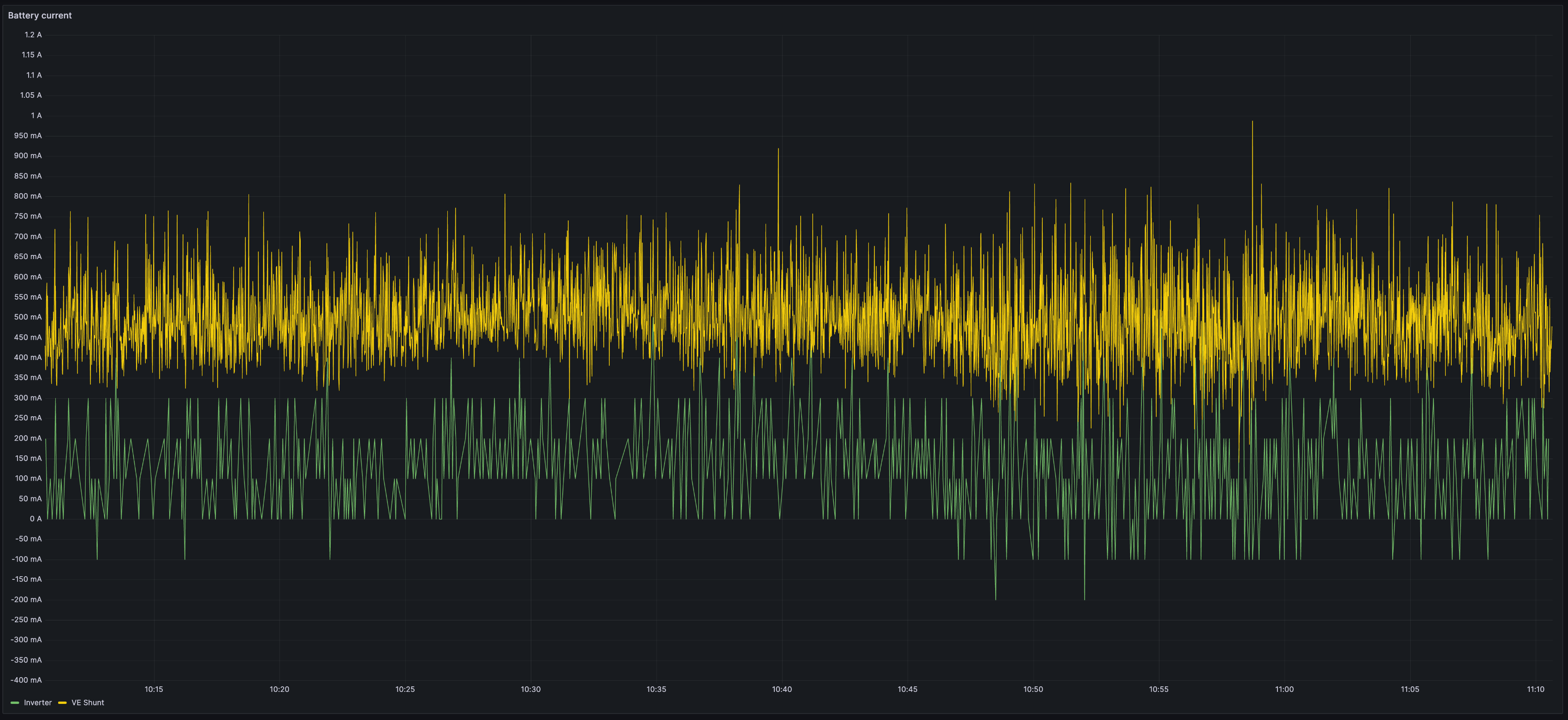Click the 10:35 time axis label
Image resolution: width=1568 pixels, height=720 pixels.
[656, 689]
